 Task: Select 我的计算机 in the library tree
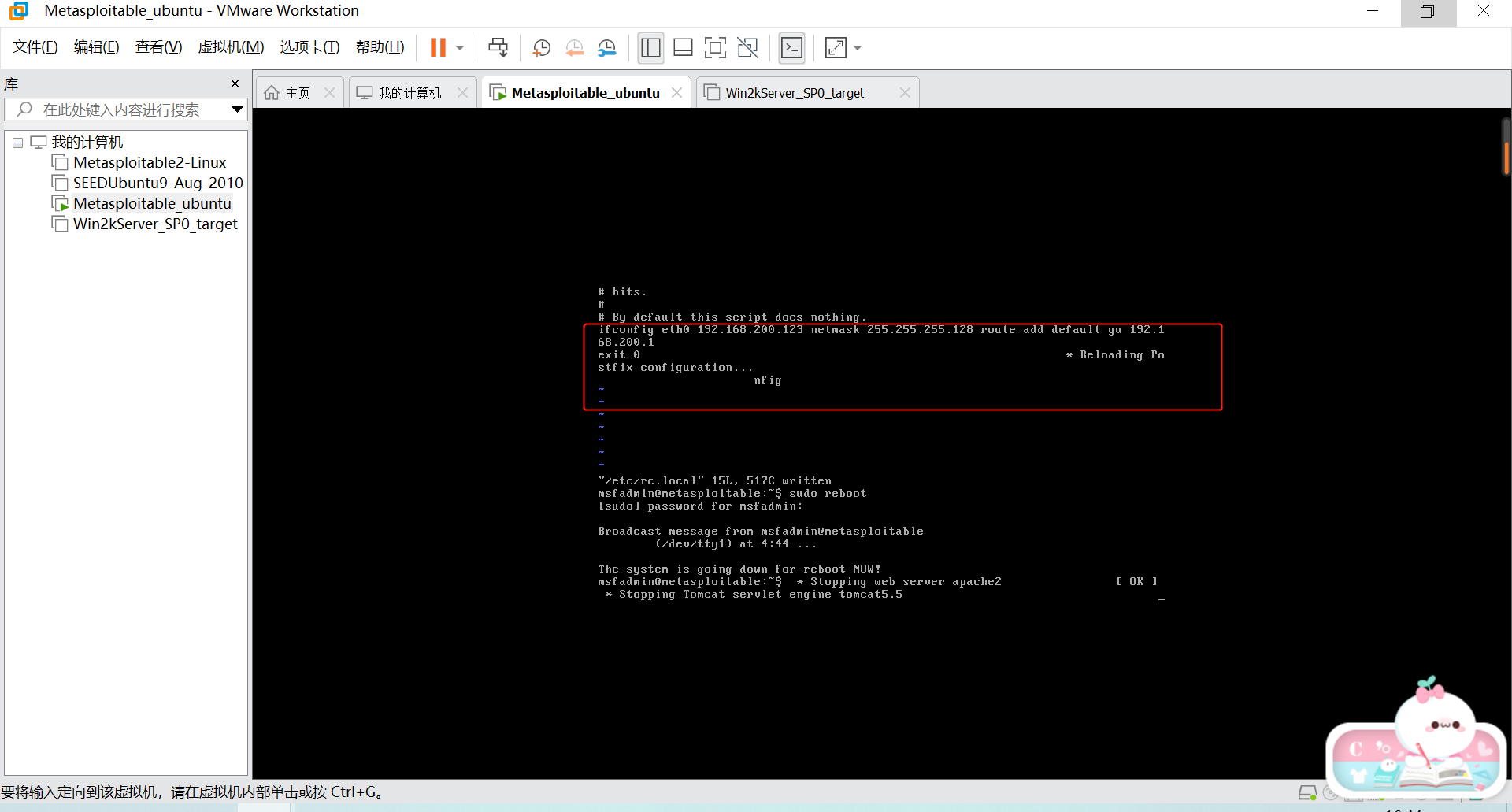(x=87, y=143)
